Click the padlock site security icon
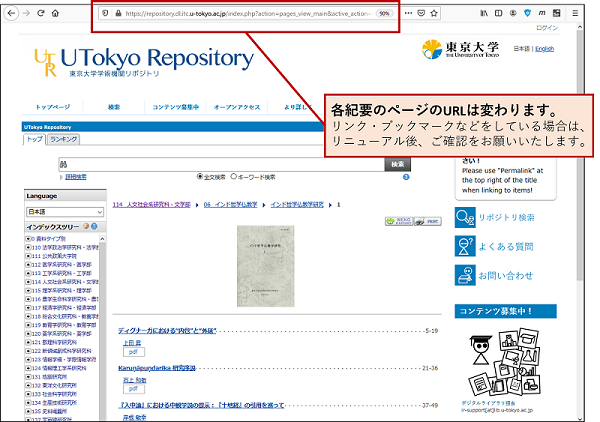The height and width of the screenshot is (422, 600). (118, 13)
